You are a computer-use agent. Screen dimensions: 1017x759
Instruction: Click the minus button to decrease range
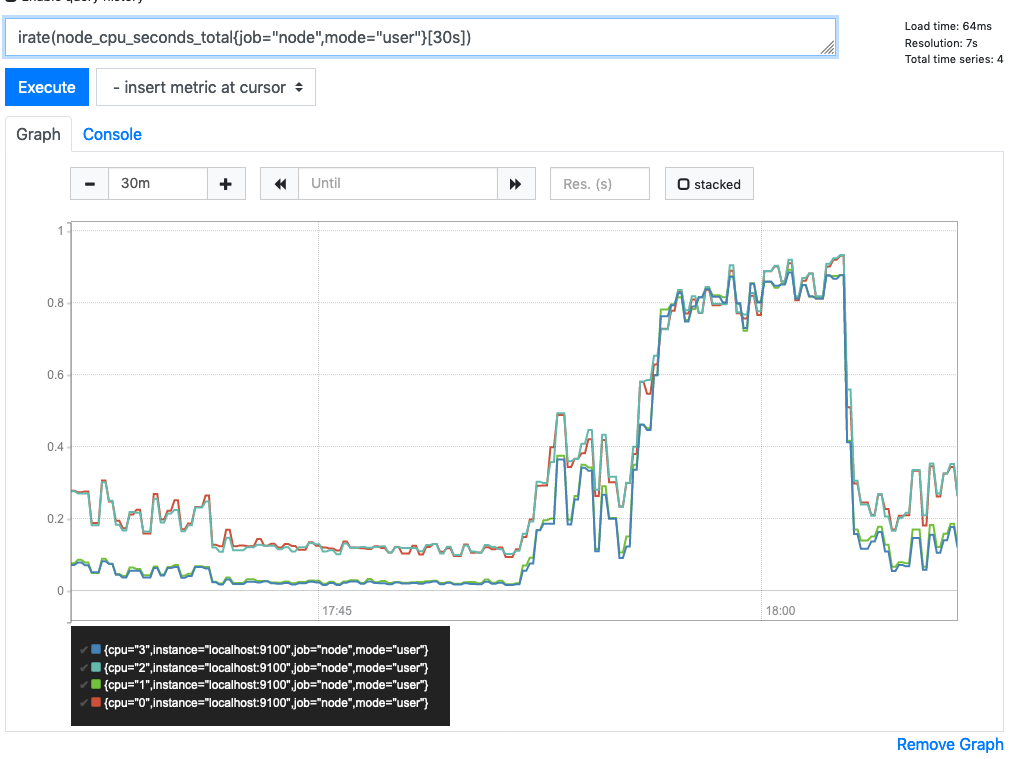coord(90,184)
